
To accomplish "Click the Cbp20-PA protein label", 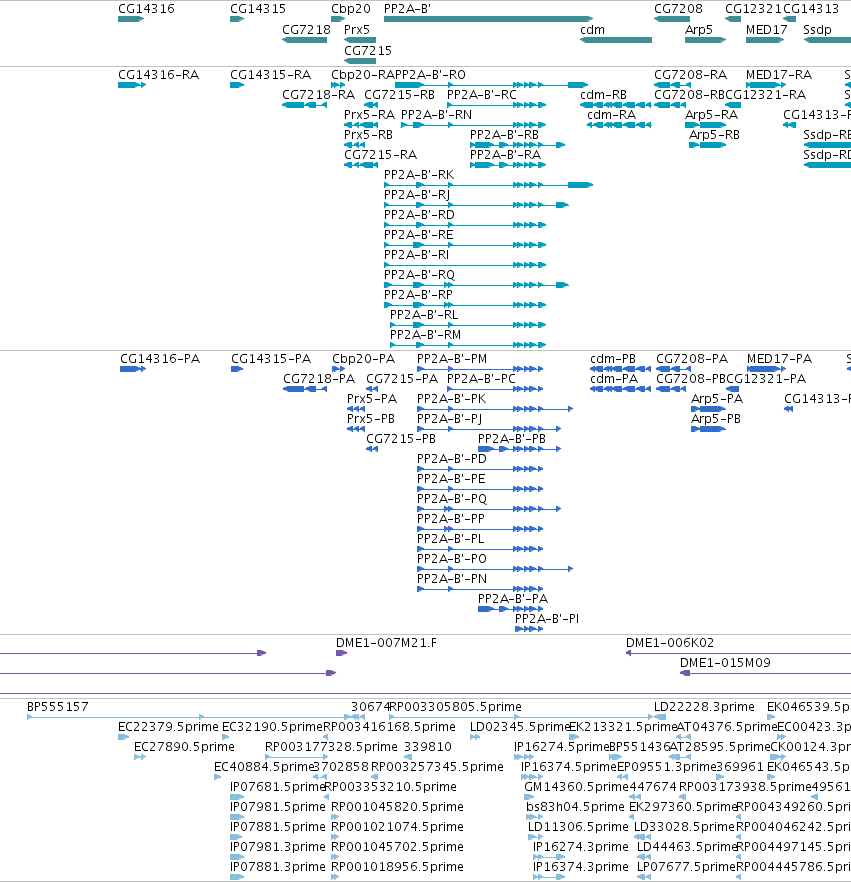I will 363,359.
